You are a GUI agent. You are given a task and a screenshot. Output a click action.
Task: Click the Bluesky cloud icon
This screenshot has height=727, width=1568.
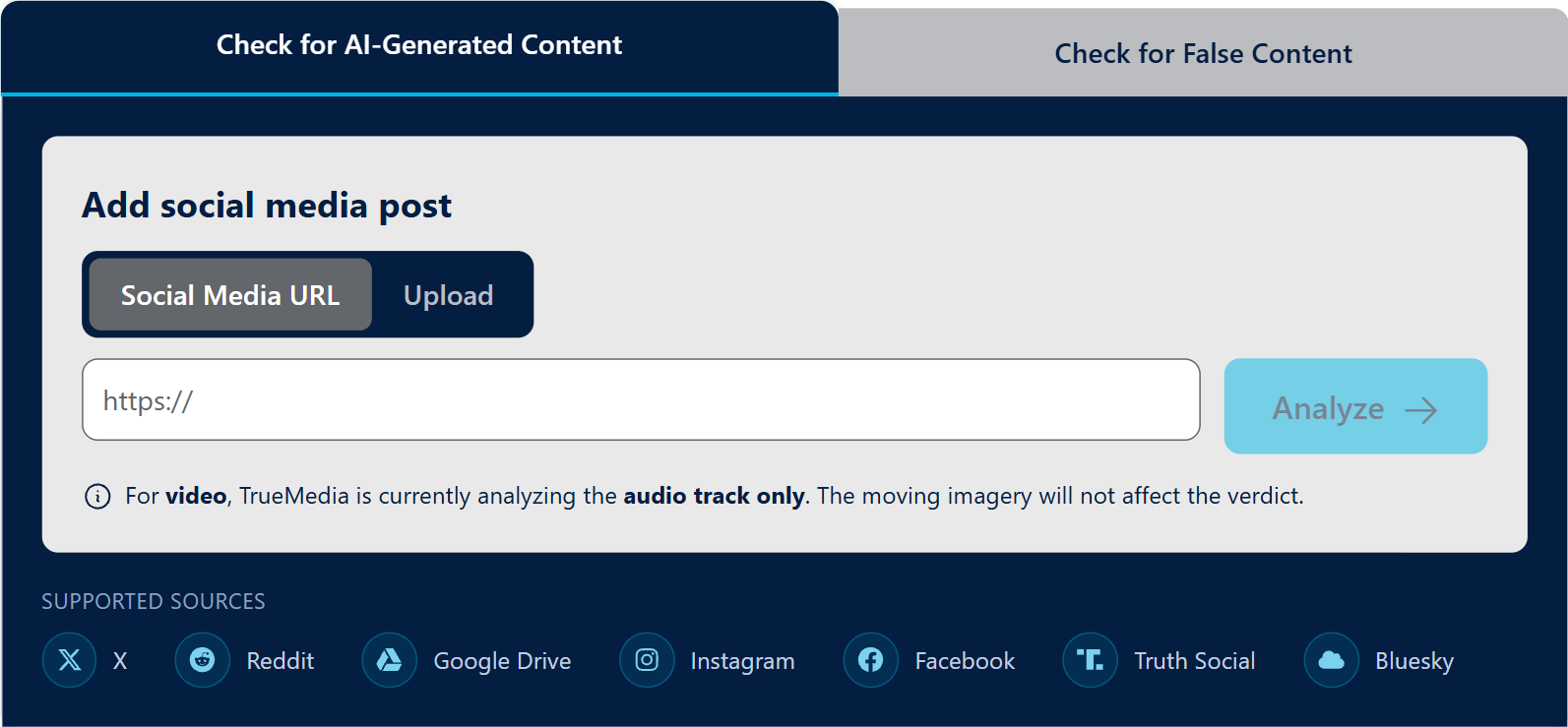[1331, 660]
